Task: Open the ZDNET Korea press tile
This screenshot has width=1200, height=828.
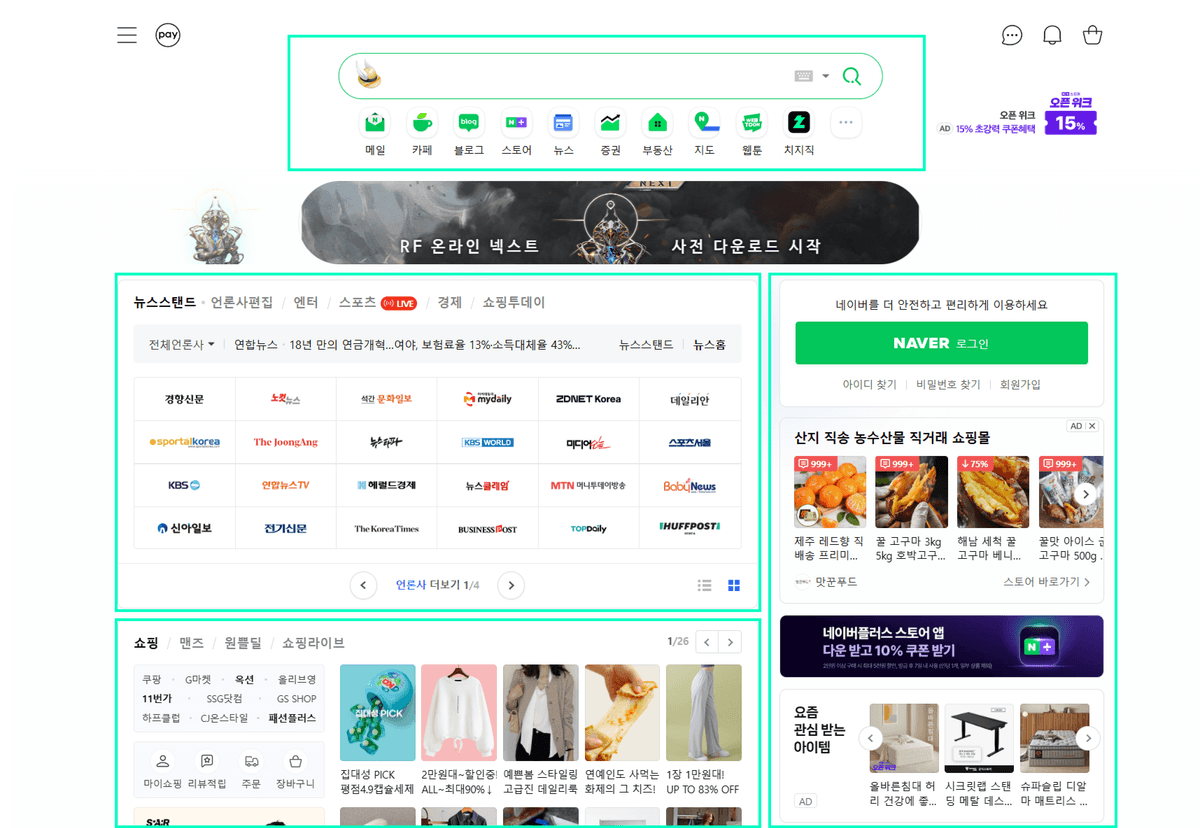Action: (x=588, y=399)
